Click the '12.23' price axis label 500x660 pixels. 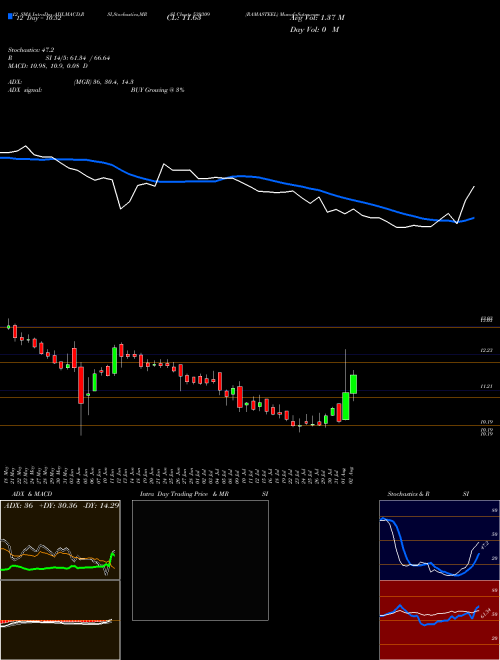click(x=487, y=350)
